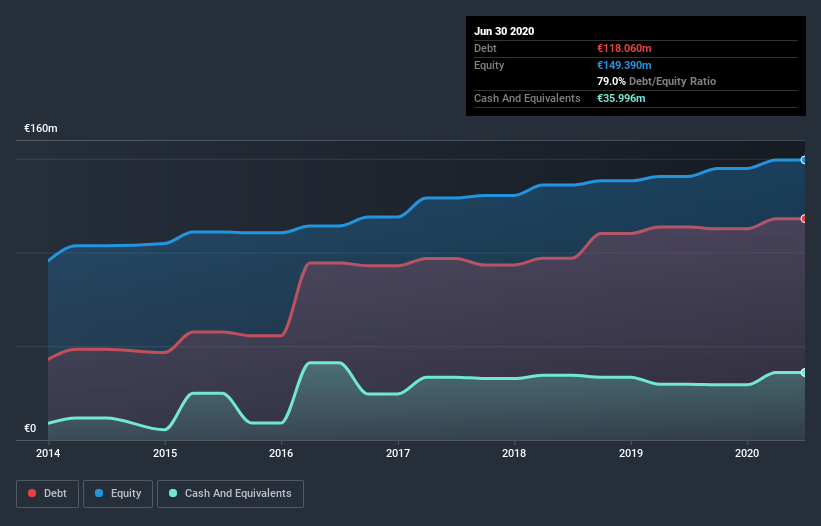
Task: Click the Debt label in tooltip
Action: pyautogui.click(x=485, y=48)
